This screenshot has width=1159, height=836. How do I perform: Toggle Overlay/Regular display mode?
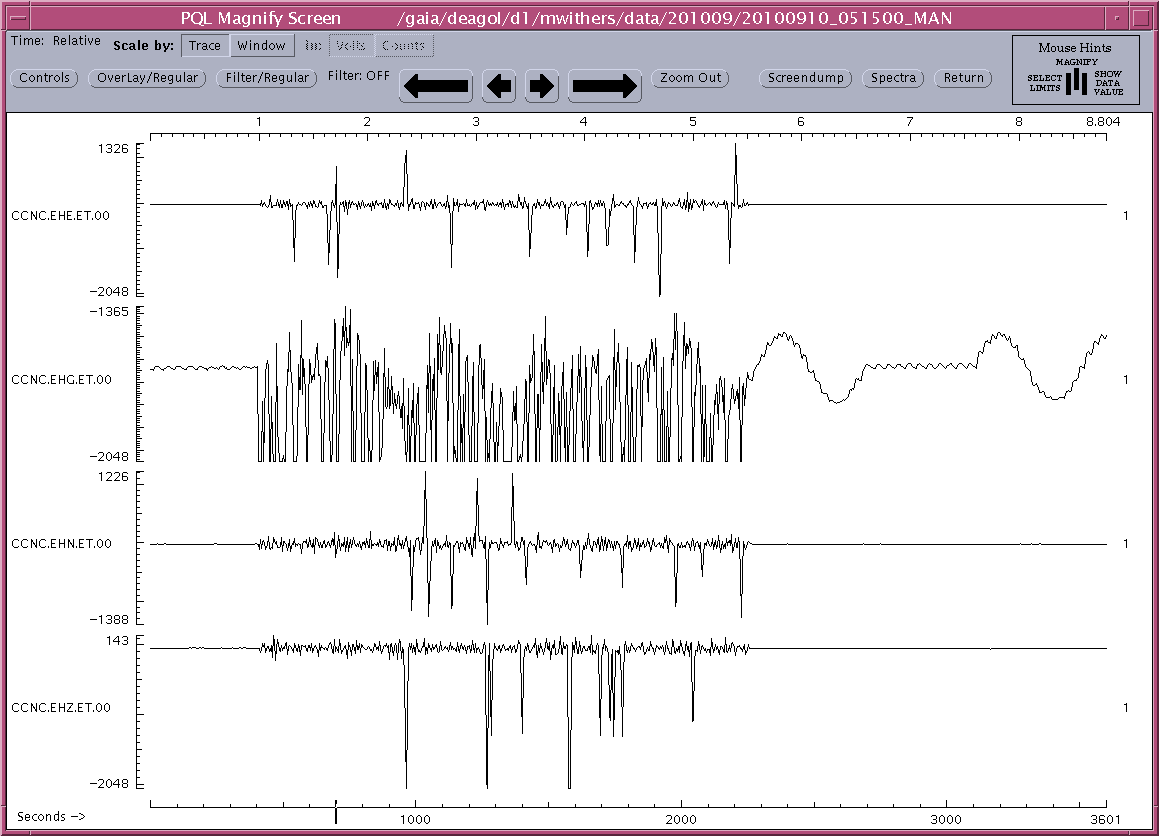[147, 78]
